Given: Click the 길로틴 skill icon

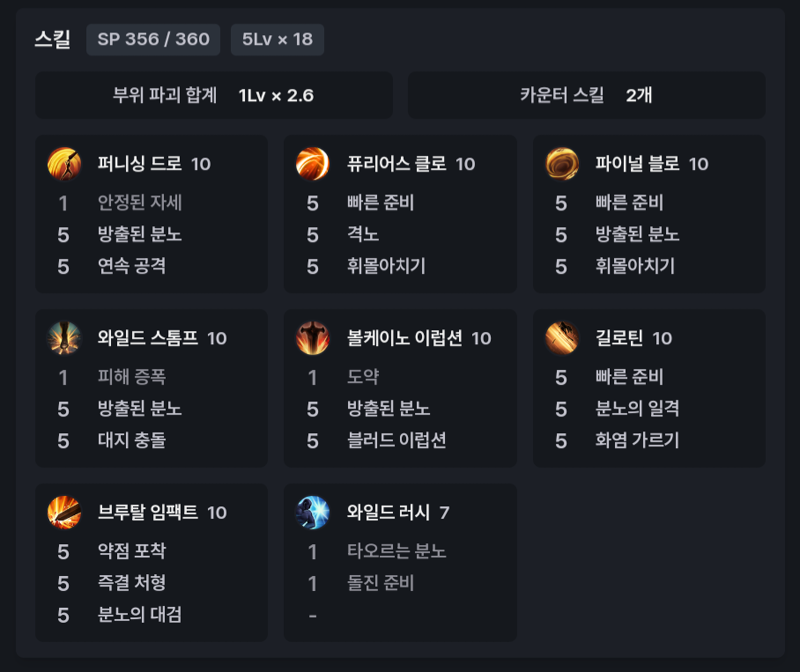Looking at the screenshot, I should pyautogui.click(x=562, y=338).
